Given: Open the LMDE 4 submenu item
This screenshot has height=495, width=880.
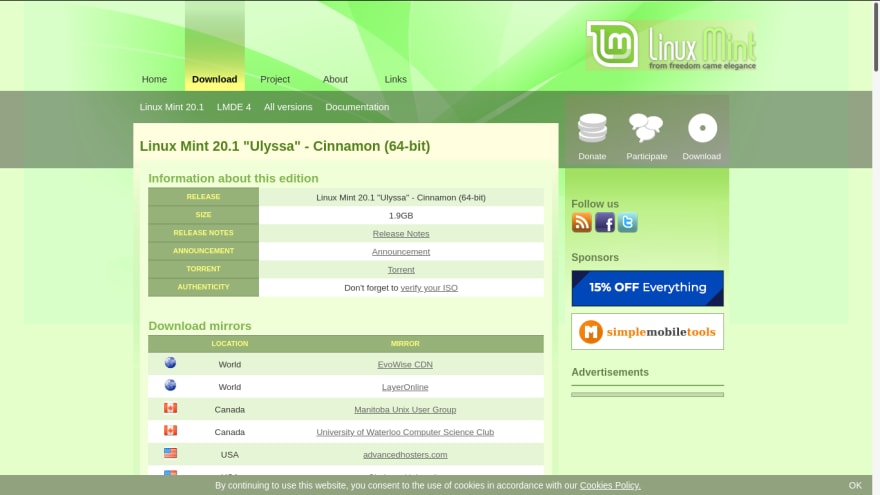Looking at the screenshot, I should pyautogui.click(x=234, y=107).
